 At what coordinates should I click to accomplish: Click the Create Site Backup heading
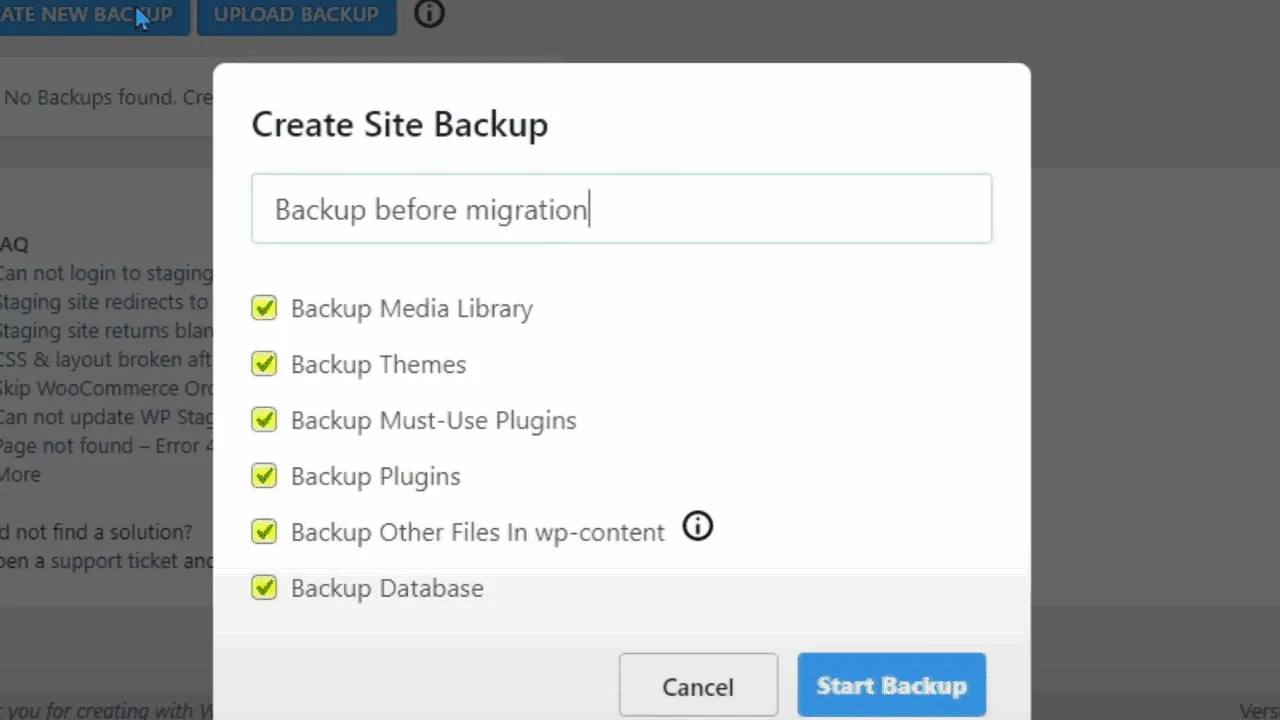[400, 125]
